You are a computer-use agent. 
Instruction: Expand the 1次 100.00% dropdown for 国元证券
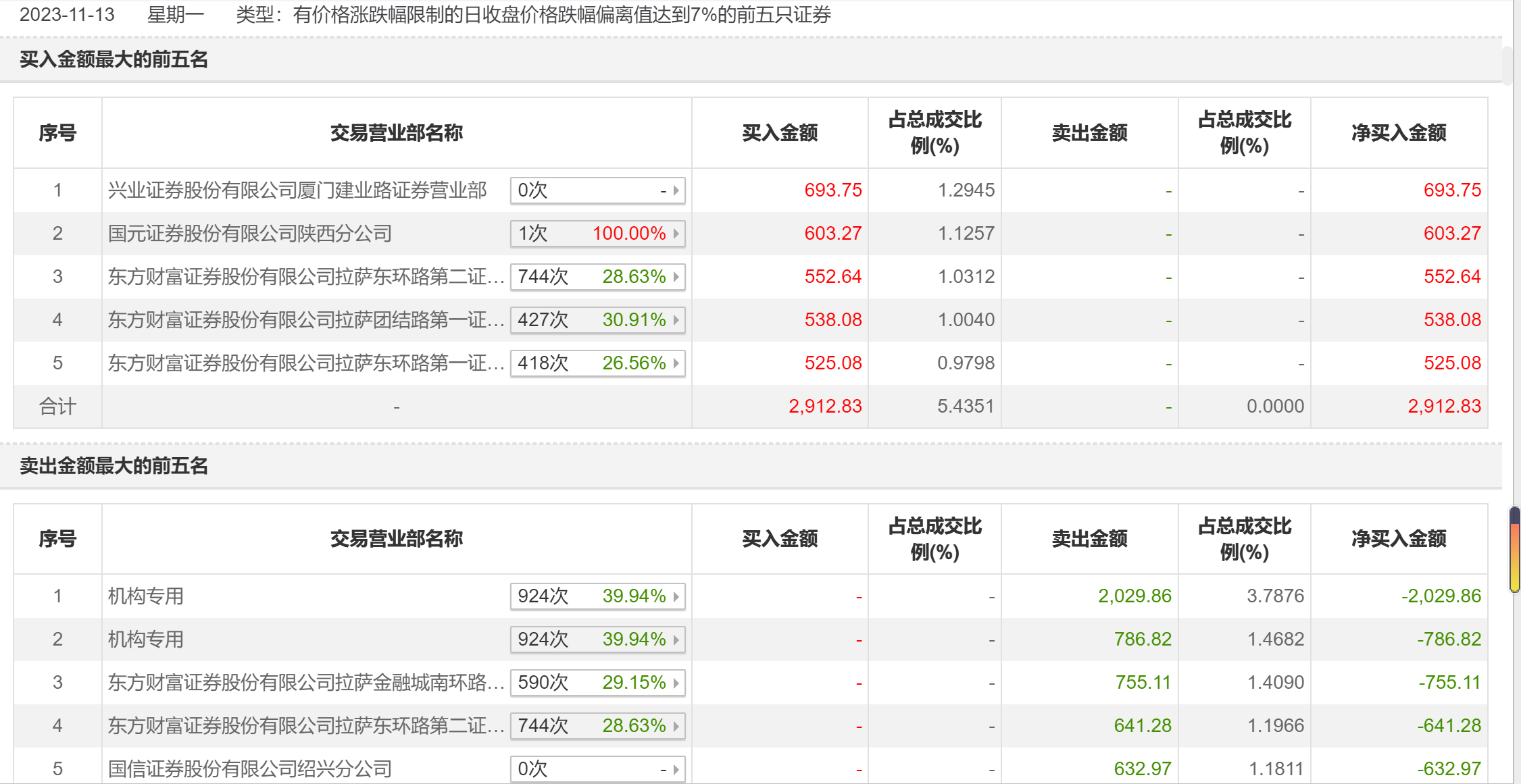[x=675, y=234]
